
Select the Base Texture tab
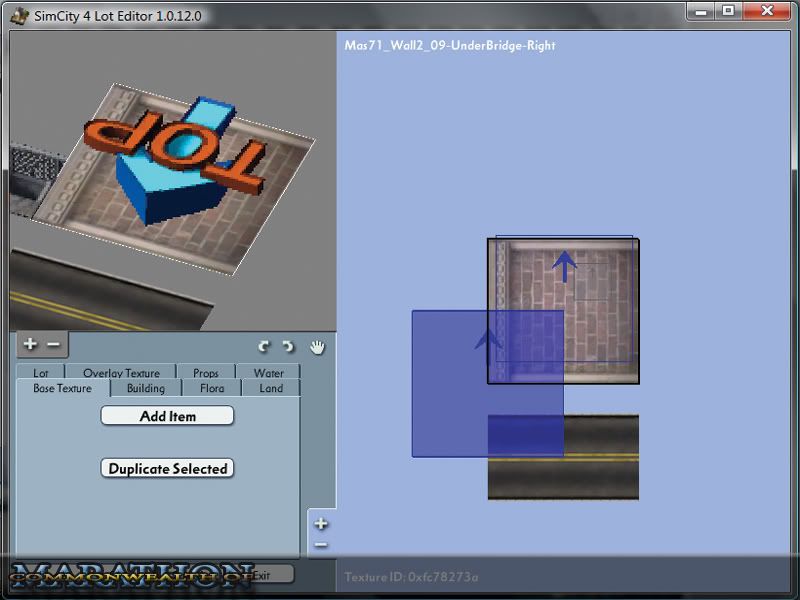pos(63,388)
